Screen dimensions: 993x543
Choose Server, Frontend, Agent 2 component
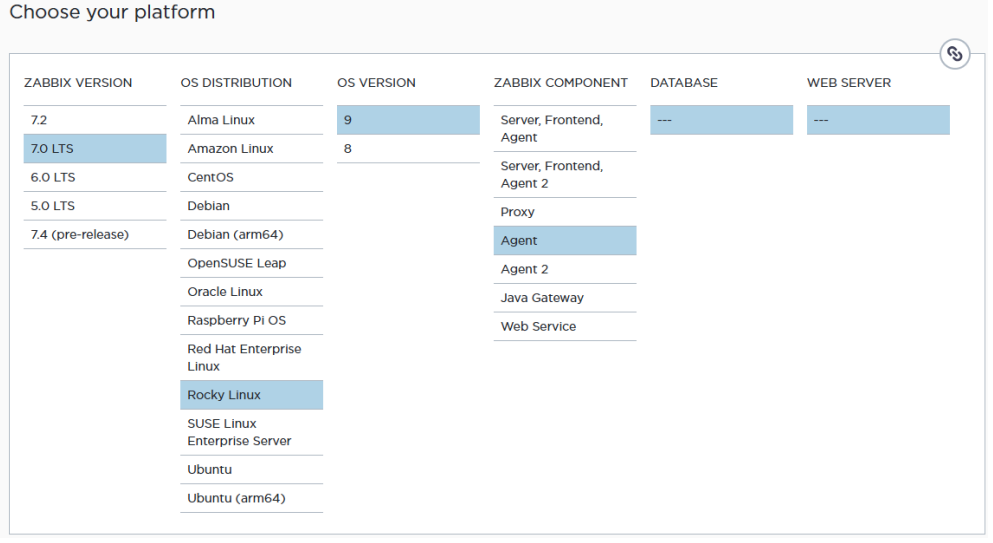565,174
